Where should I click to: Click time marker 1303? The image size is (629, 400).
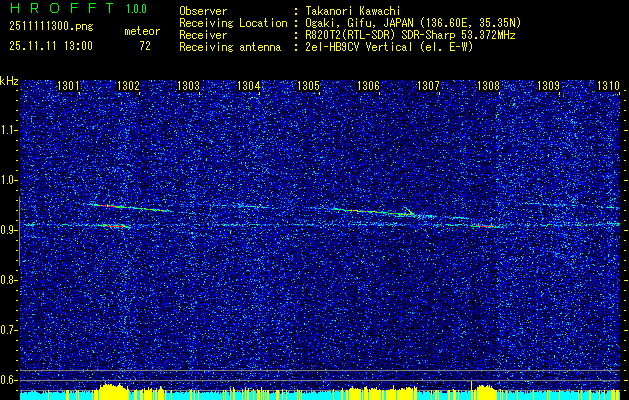tap(188, 85)
